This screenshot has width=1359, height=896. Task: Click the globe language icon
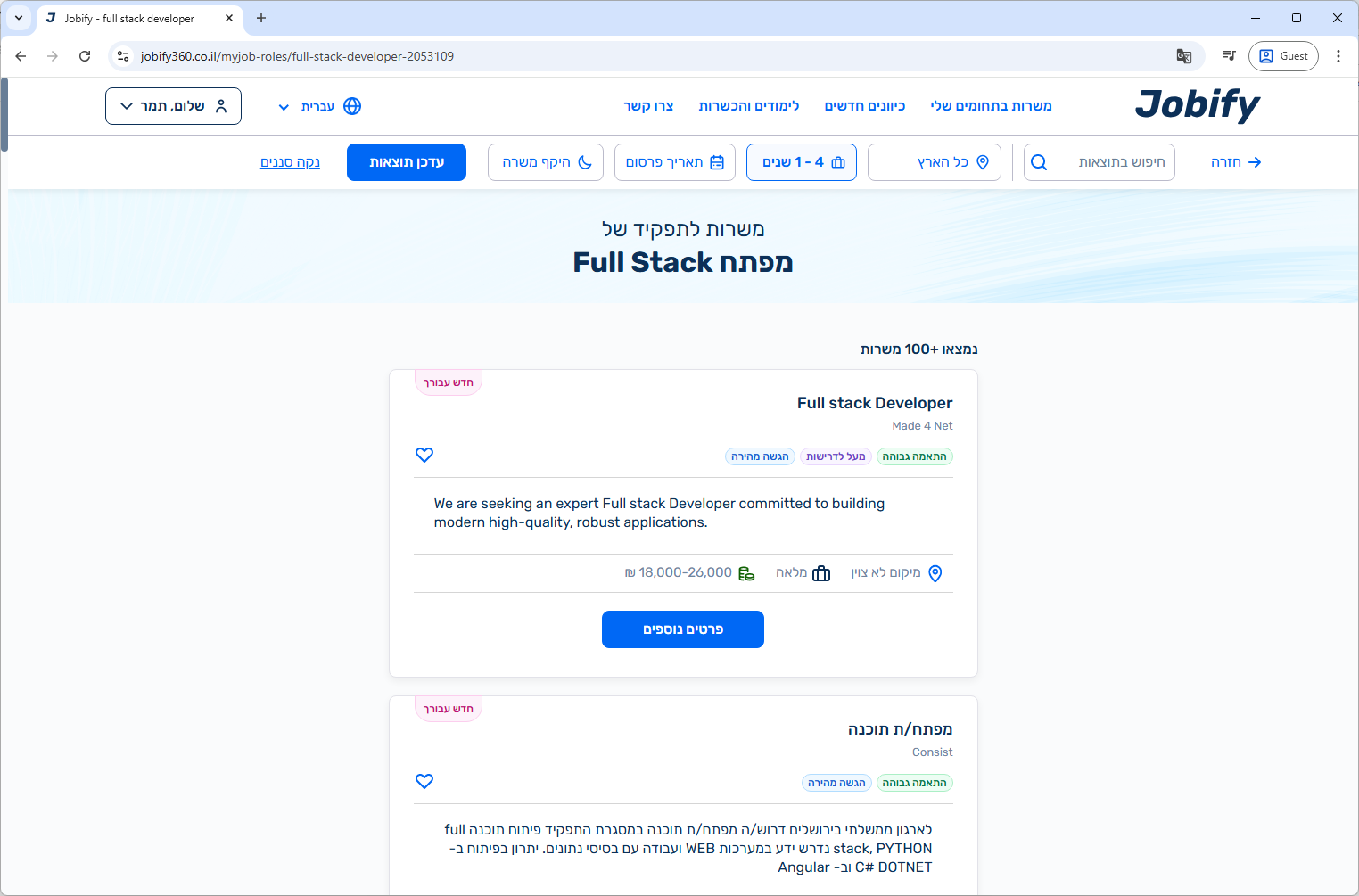(x=352, y=106)
